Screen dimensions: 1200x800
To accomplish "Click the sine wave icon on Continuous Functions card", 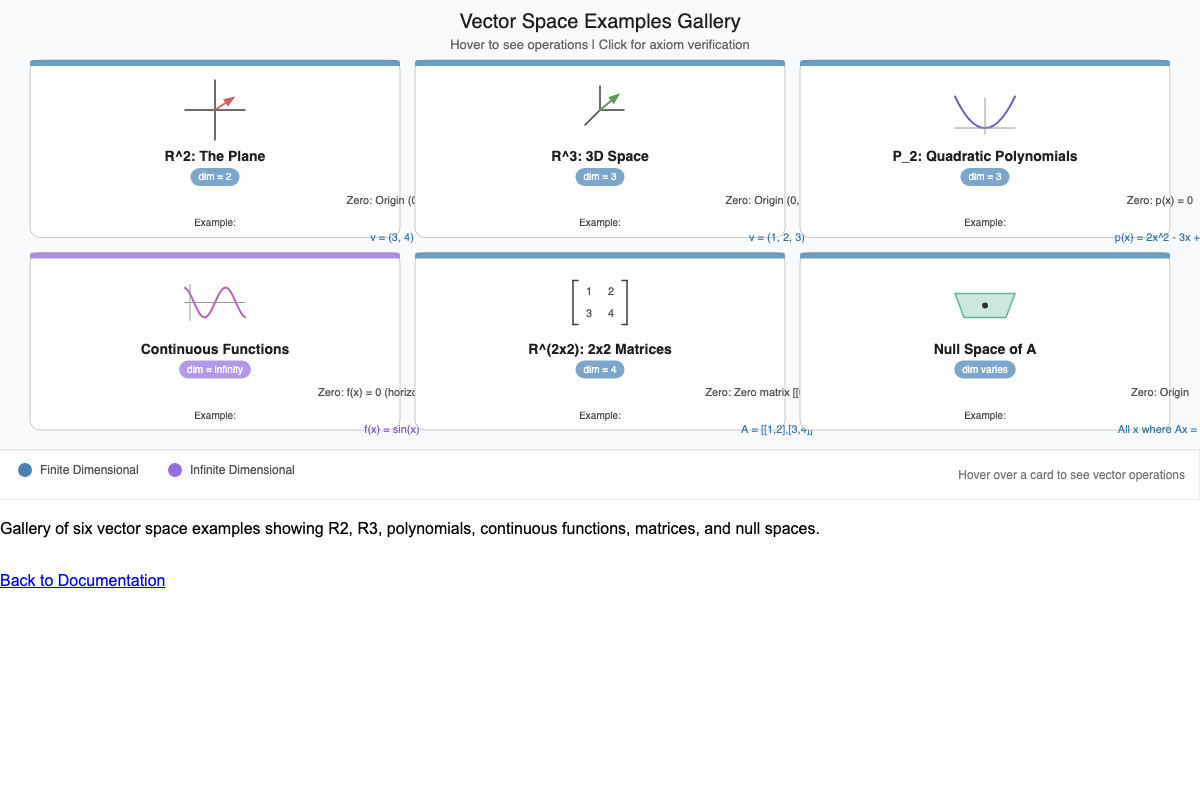I will coord(215,300).
